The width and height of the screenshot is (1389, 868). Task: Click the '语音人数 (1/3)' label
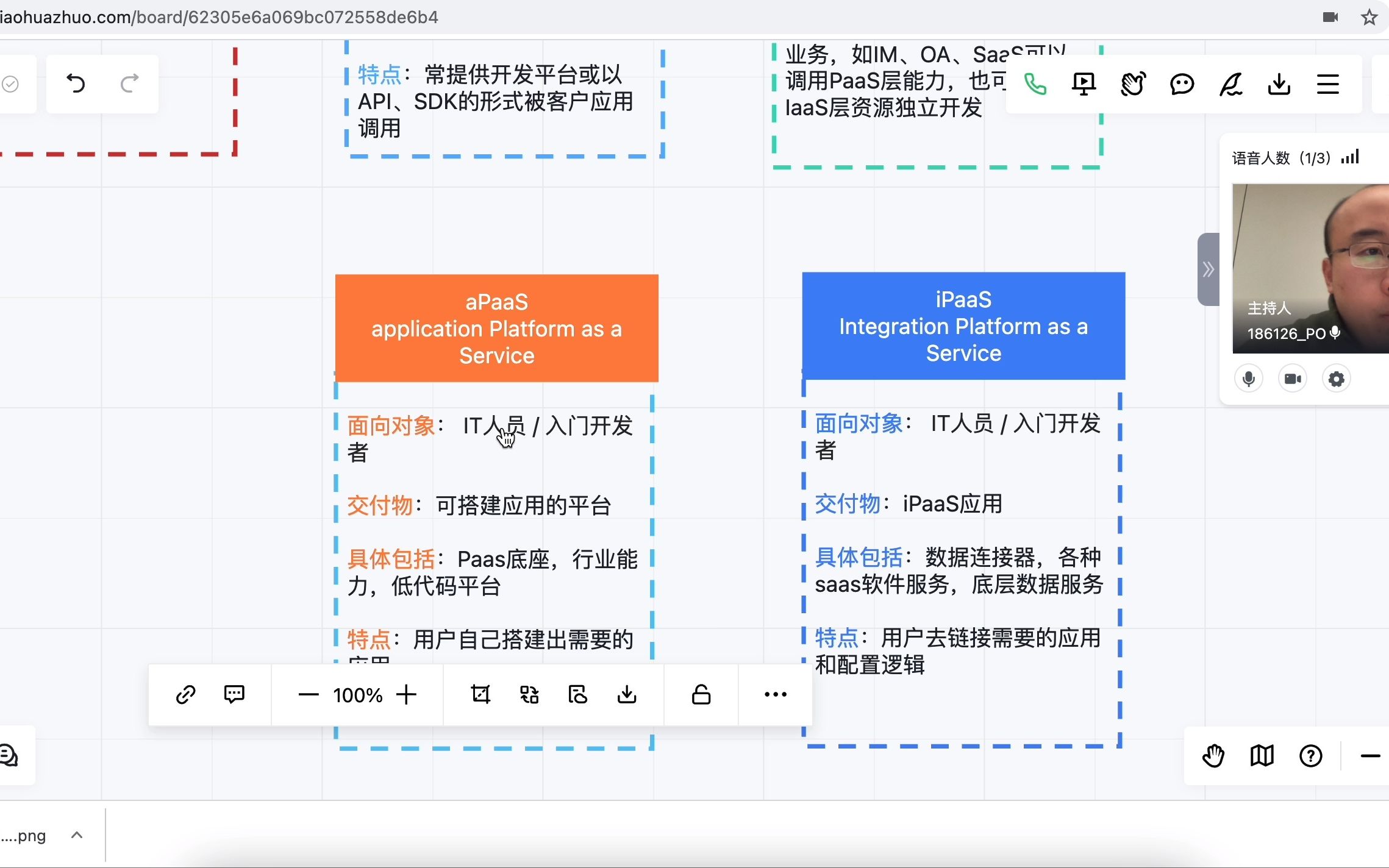click(1281, 158)
